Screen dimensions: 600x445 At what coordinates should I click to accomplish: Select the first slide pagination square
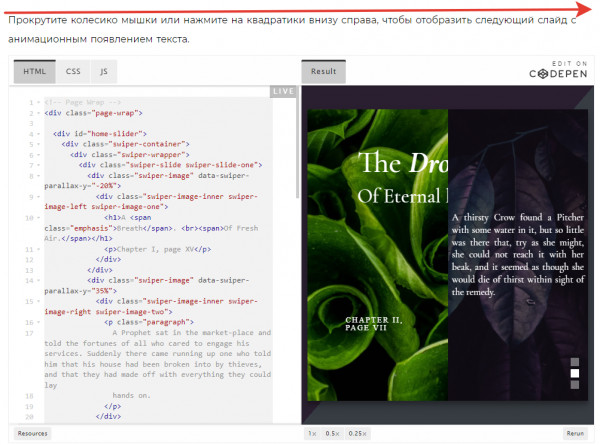[575, 362]
